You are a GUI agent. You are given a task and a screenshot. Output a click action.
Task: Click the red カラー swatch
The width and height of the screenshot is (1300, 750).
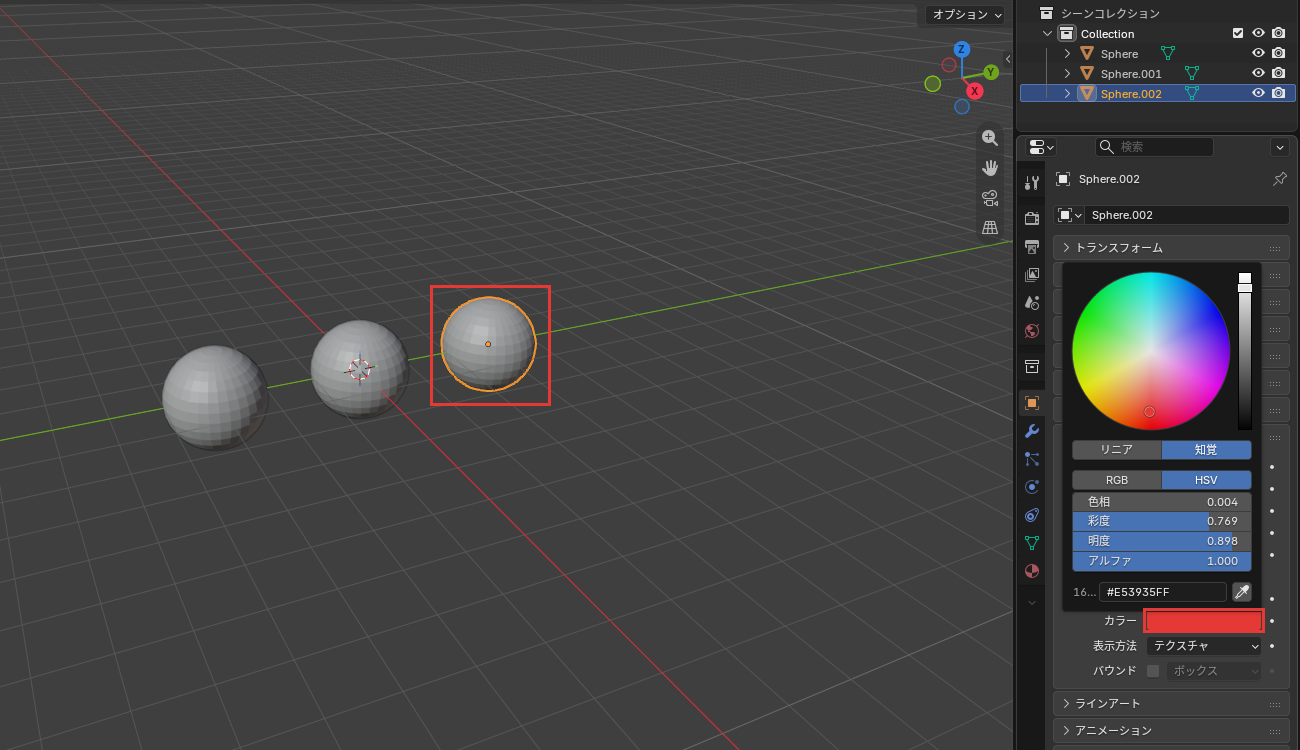coord(1204,621)
